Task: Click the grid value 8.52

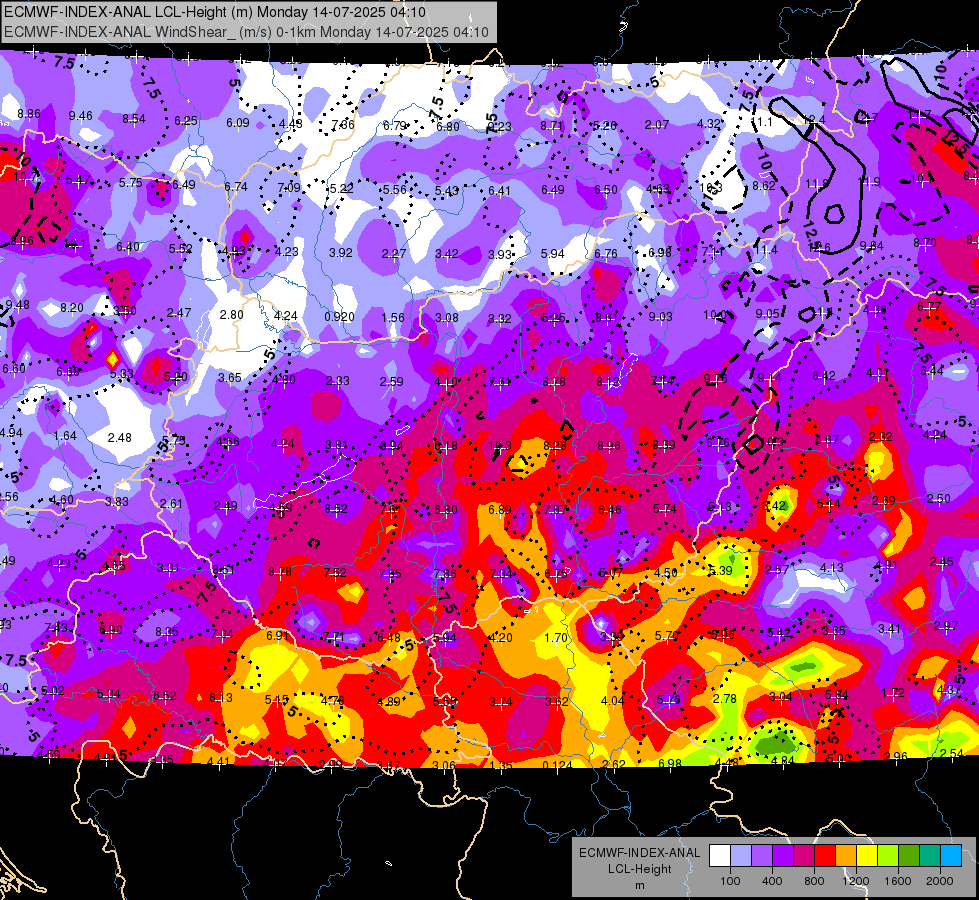Action: click(336, 509)
